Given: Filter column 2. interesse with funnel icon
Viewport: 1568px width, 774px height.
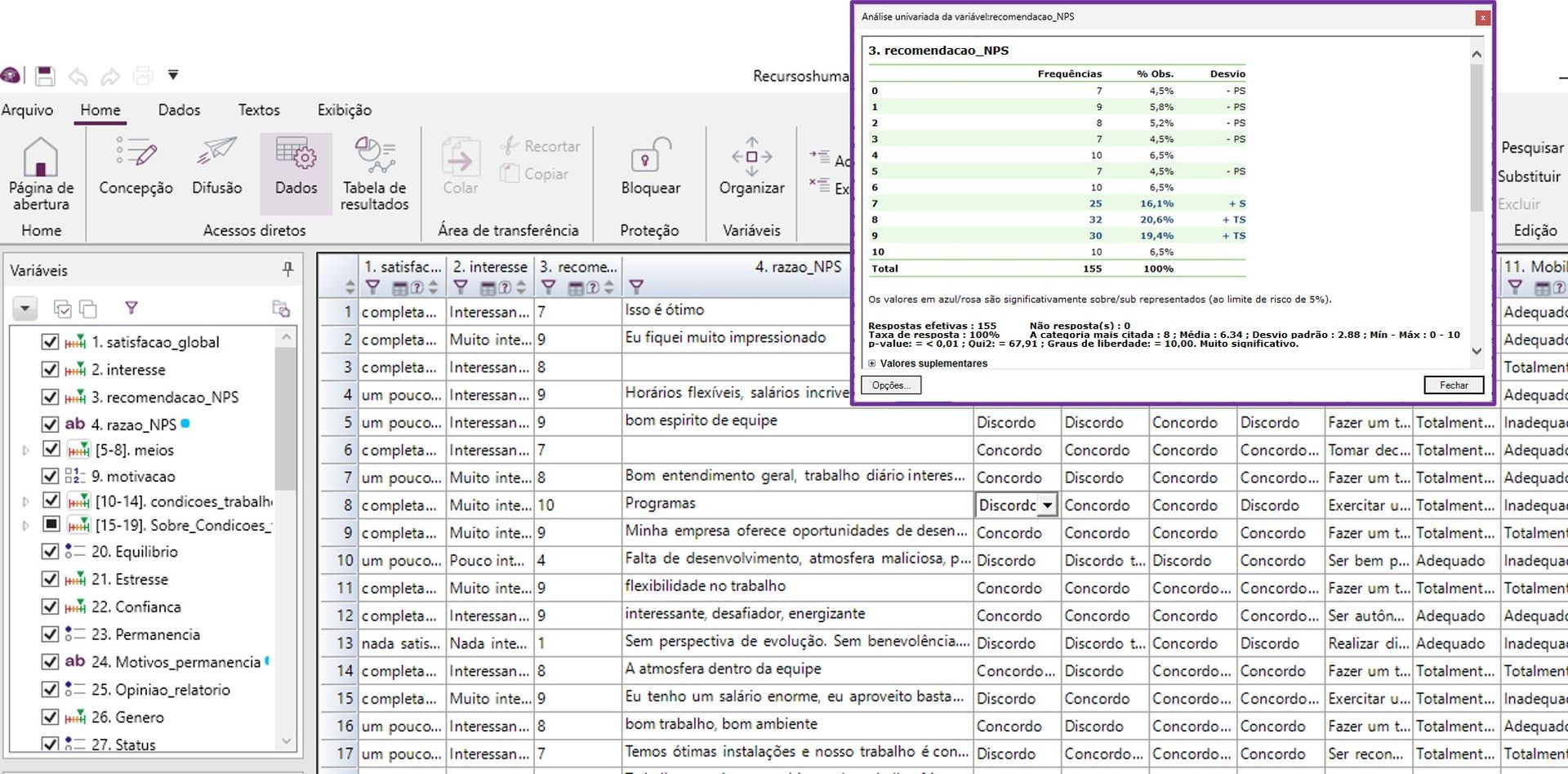Looking at the screenshot, I should (x=461, y=287).
